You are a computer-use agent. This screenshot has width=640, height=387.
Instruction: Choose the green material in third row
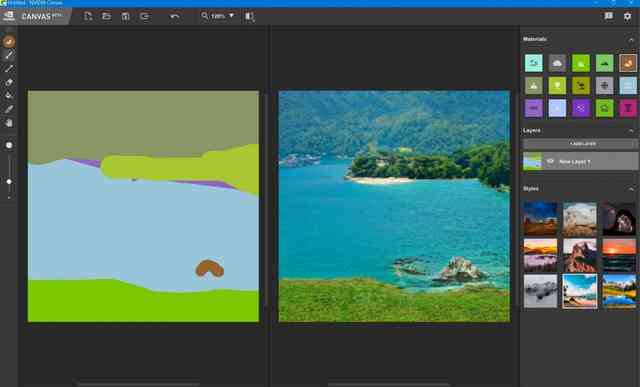[x=604, y=109]
